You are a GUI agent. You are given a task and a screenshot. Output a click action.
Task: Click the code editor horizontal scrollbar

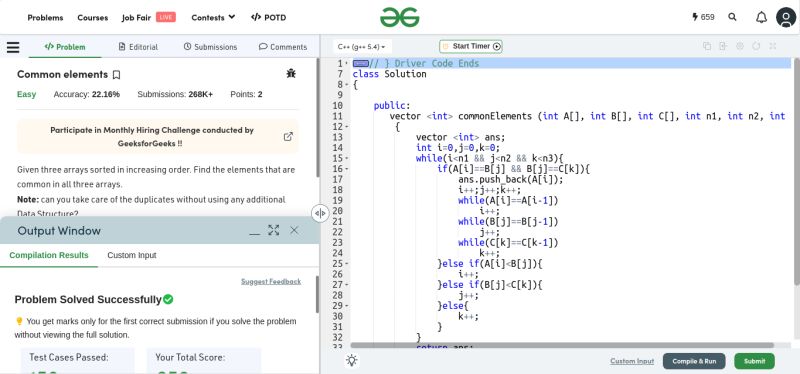coord(562,345)
